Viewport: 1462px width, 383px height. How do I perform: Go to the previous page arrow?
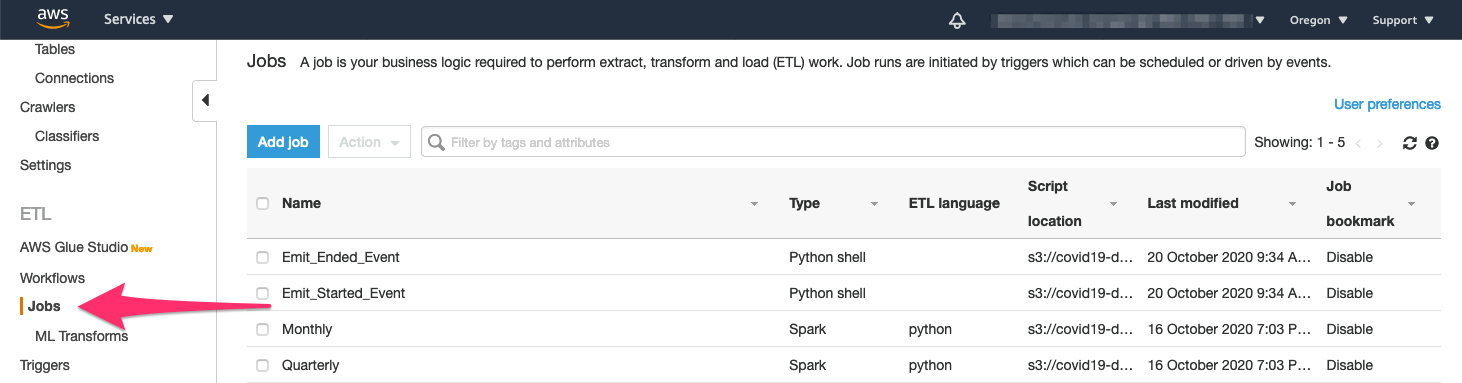[x=1359, y=143]
